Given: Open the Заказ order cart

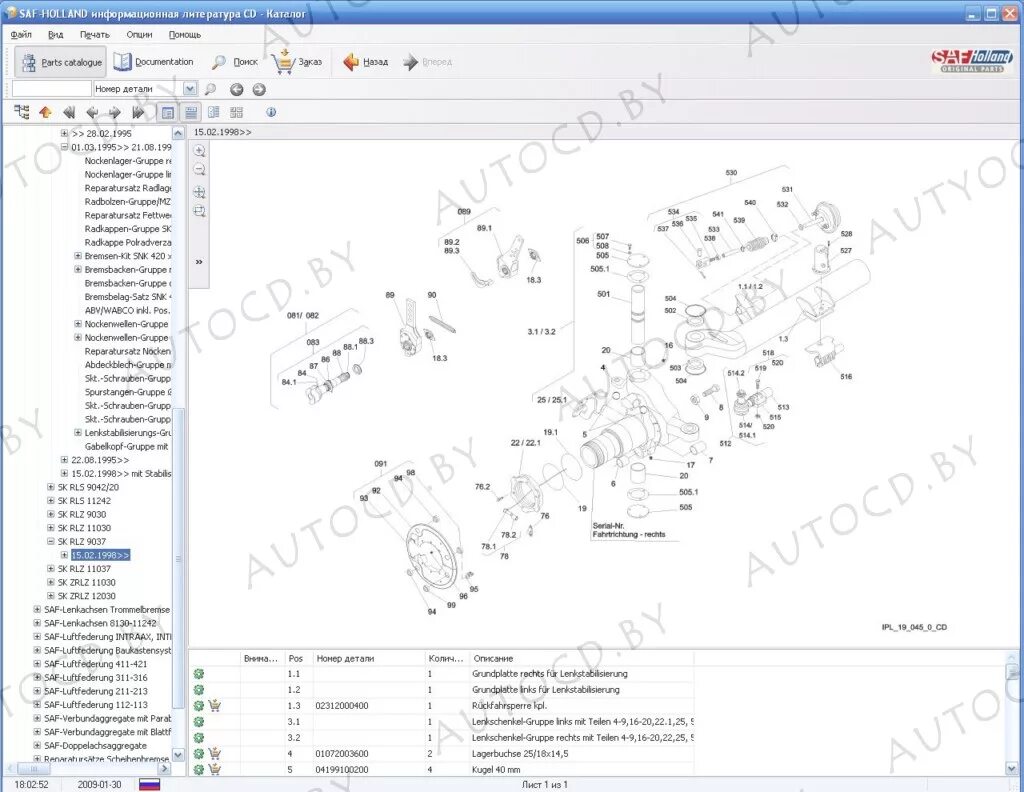Looking at the screenshot, I should tap(297, 62).
